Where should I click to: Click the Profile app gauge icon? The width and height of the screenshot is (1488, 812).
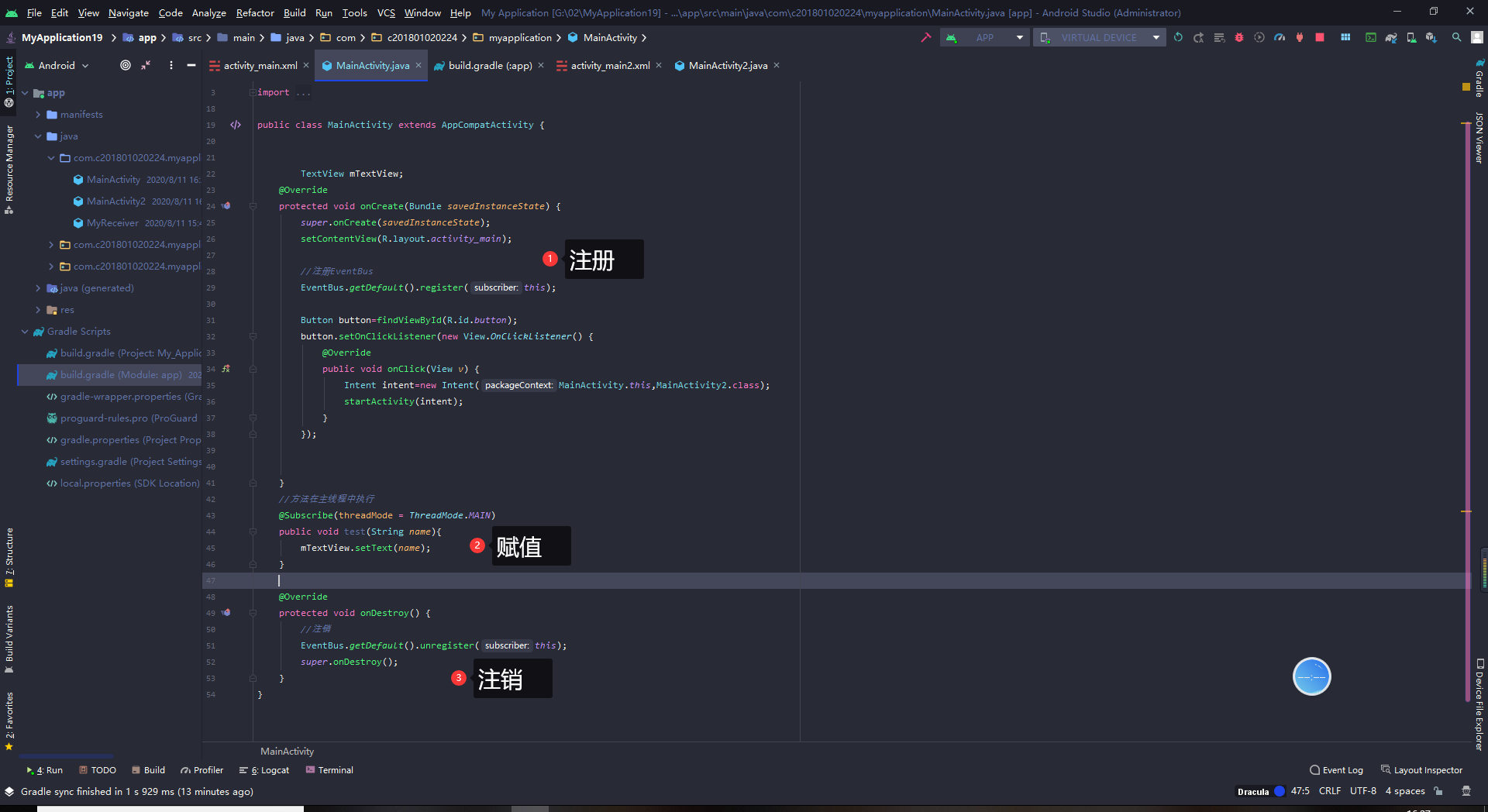click(1280, 37)
